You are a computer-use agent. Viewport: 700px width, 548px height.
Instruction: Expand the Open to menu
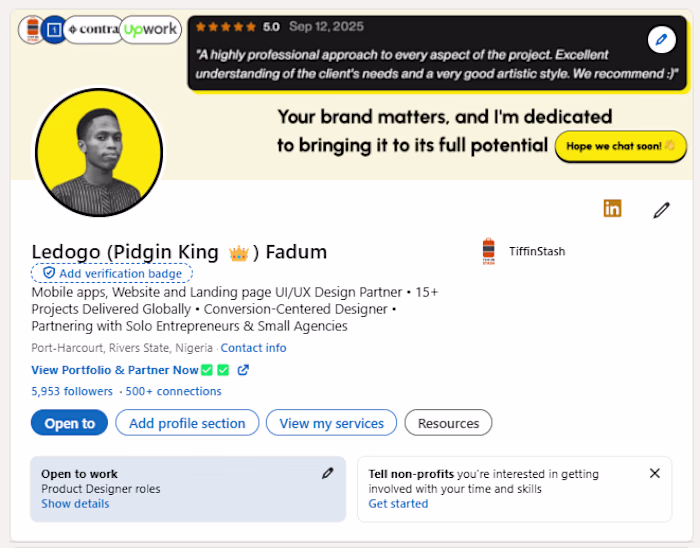69,423
